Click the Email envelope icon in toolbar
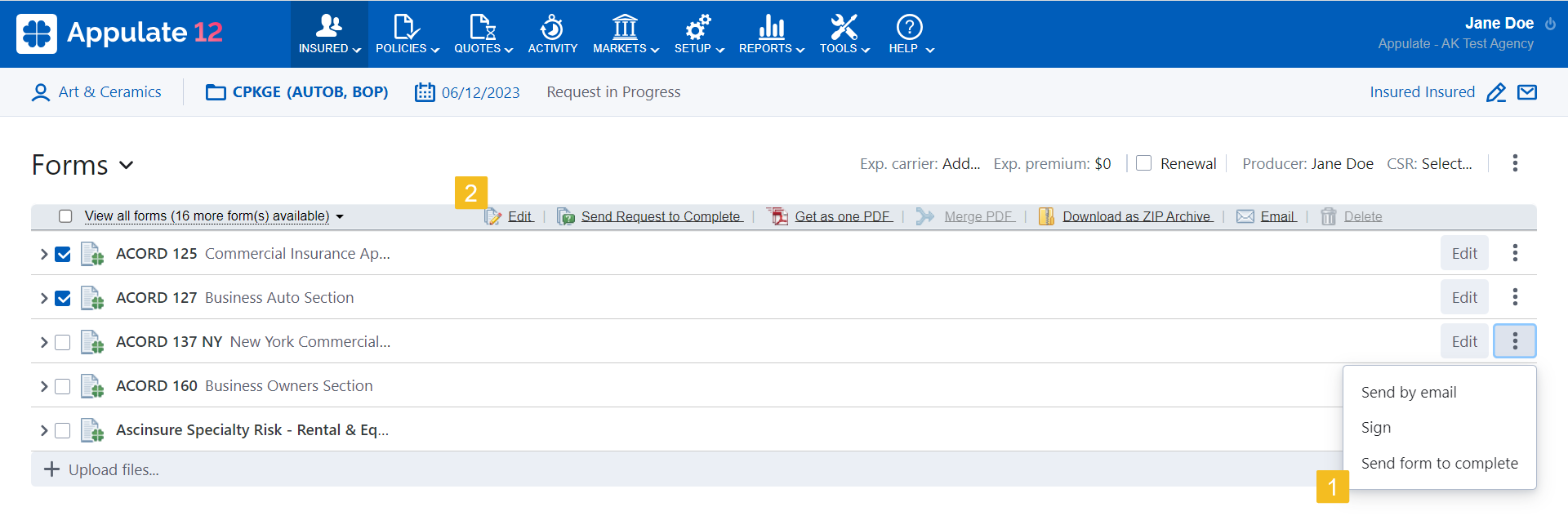1568x529 pixels. click(x=1245, y=216)
